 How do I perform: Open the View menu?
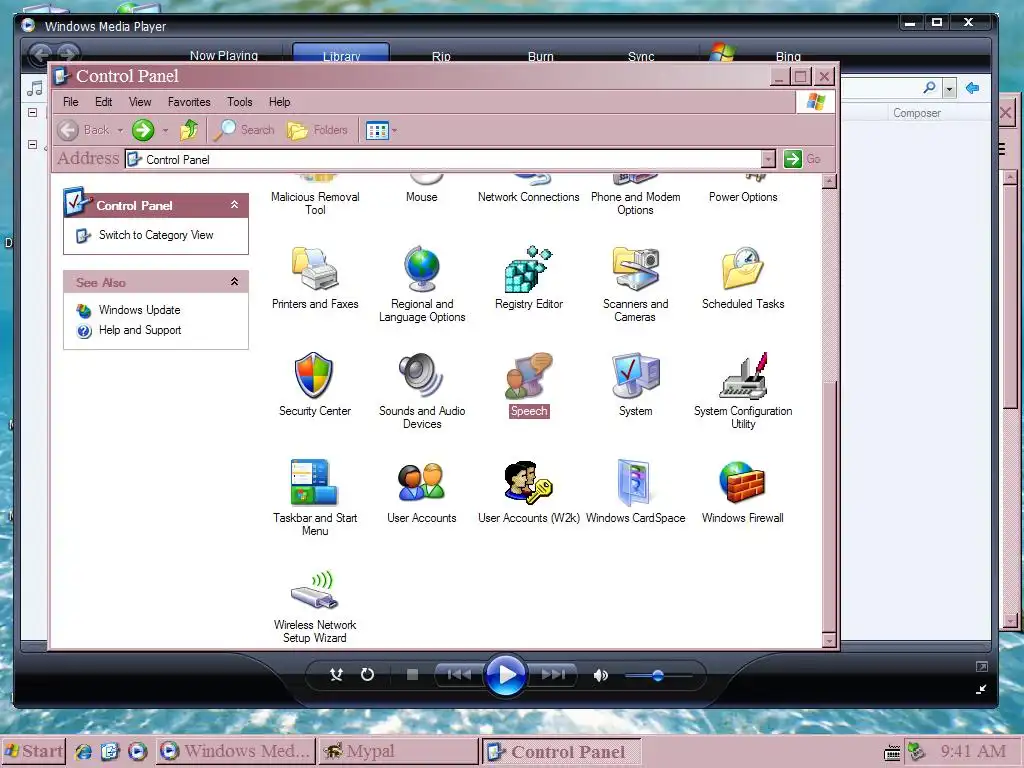click(140, 102)
